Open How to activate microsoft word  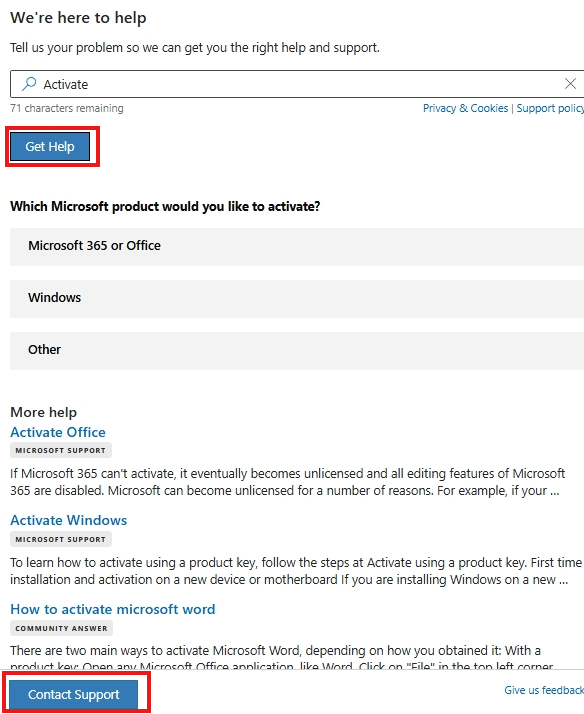[113, 609]
